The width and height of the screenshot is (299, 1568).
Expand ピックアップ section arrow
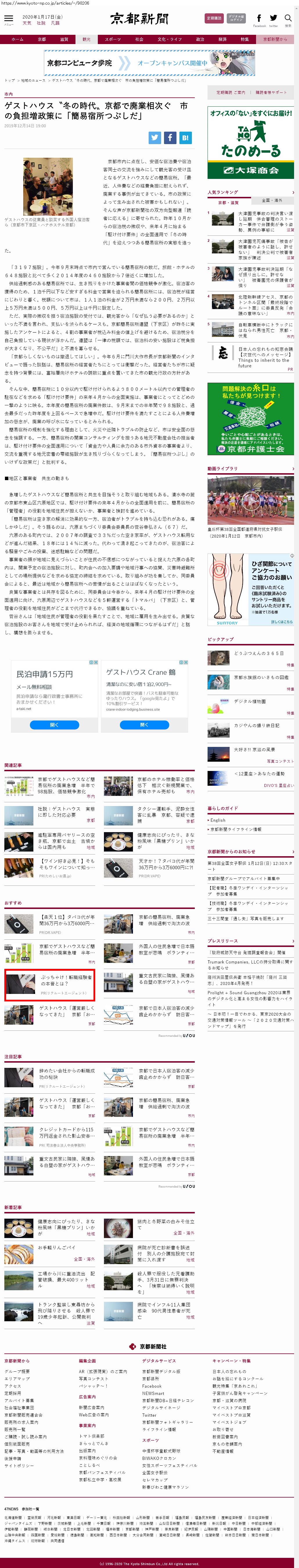click(x=292, y=639)
